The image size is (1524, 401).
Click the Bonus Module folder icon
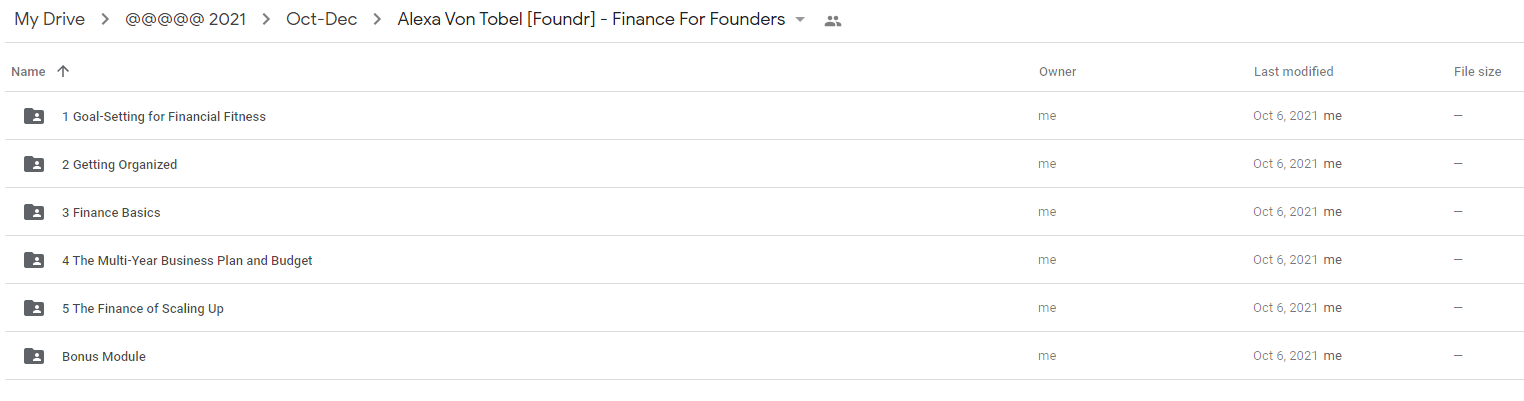click(34, 356)
